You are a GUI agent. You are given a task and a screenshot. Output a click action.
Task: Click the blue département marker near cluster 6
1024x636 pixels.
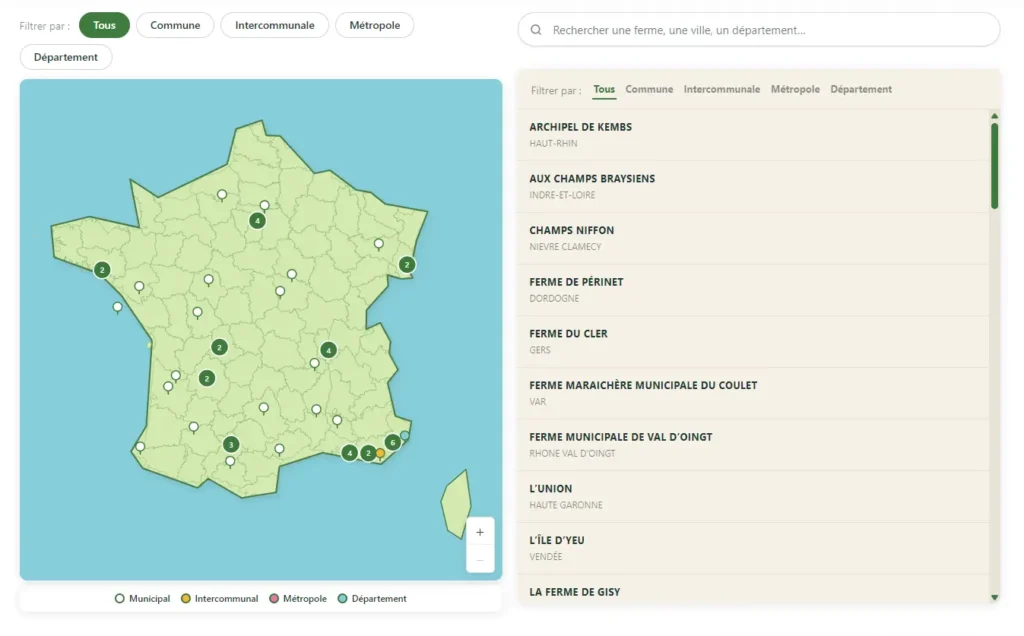pos(405,436)
